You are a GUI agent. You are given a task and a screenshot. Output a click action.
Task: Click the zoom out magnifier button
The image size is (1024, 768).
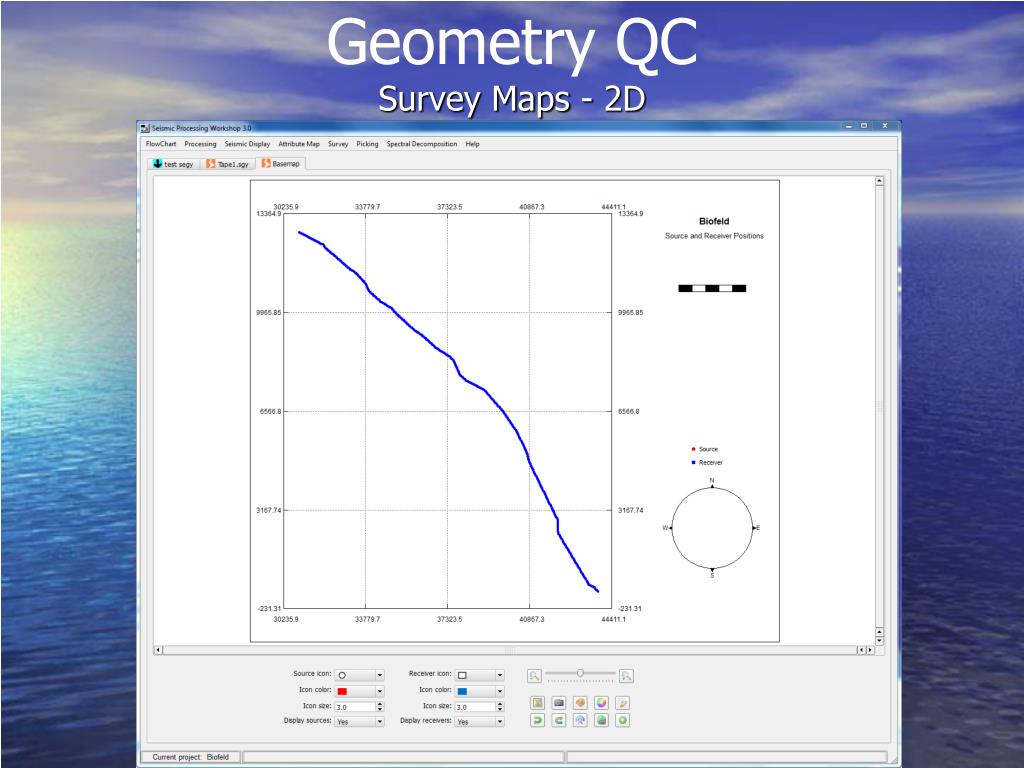coord(534,676)
